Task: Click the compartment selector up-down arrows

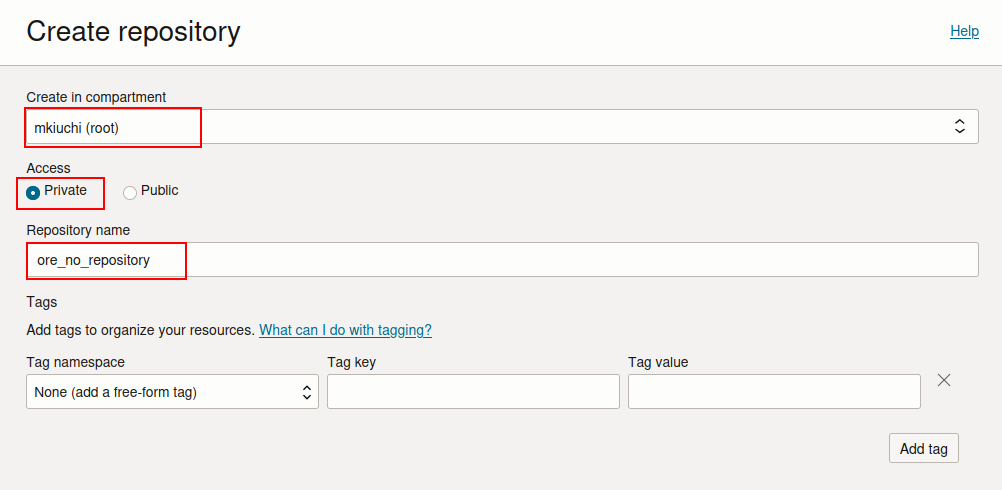Action: 959,127
